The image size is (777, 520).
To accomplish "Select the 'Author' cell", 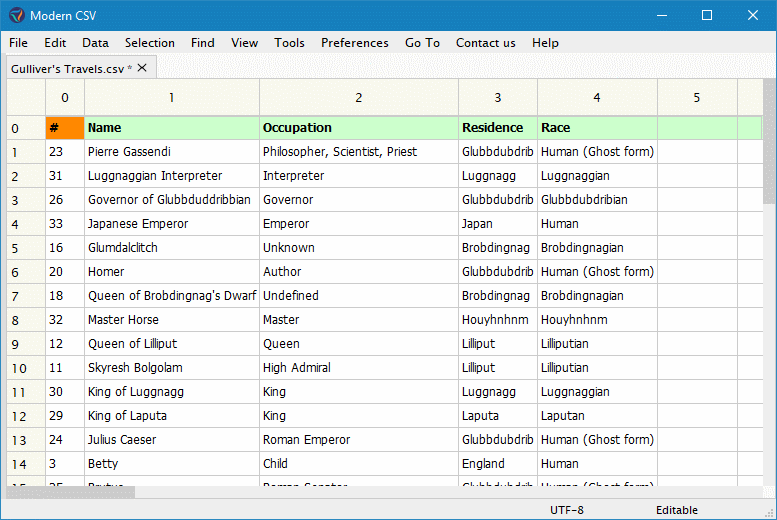I will [359, 272].
